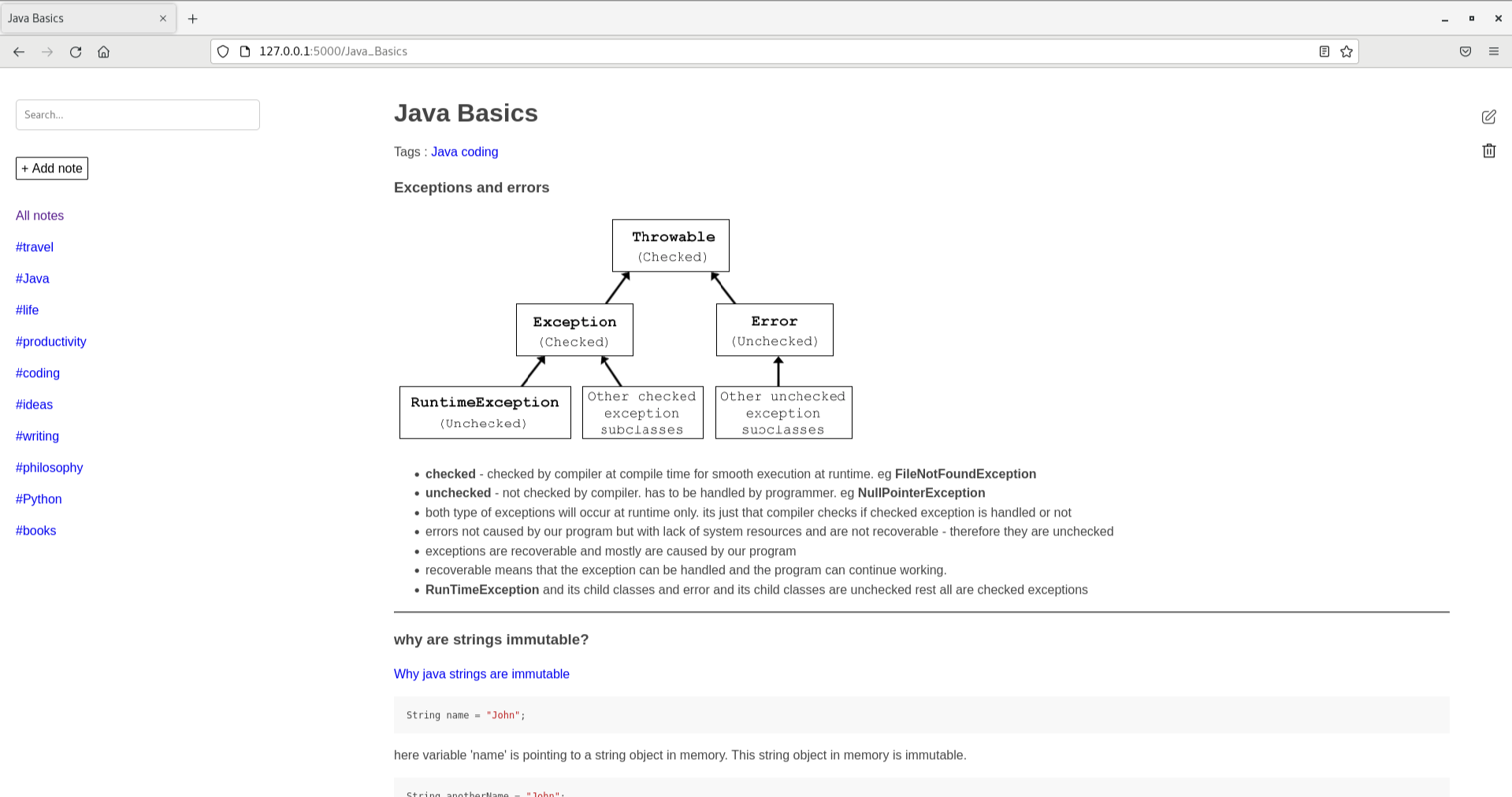Filter notes by #Java tag
The height and width of the screenshot is (797, 1512).
coord(32,279)
